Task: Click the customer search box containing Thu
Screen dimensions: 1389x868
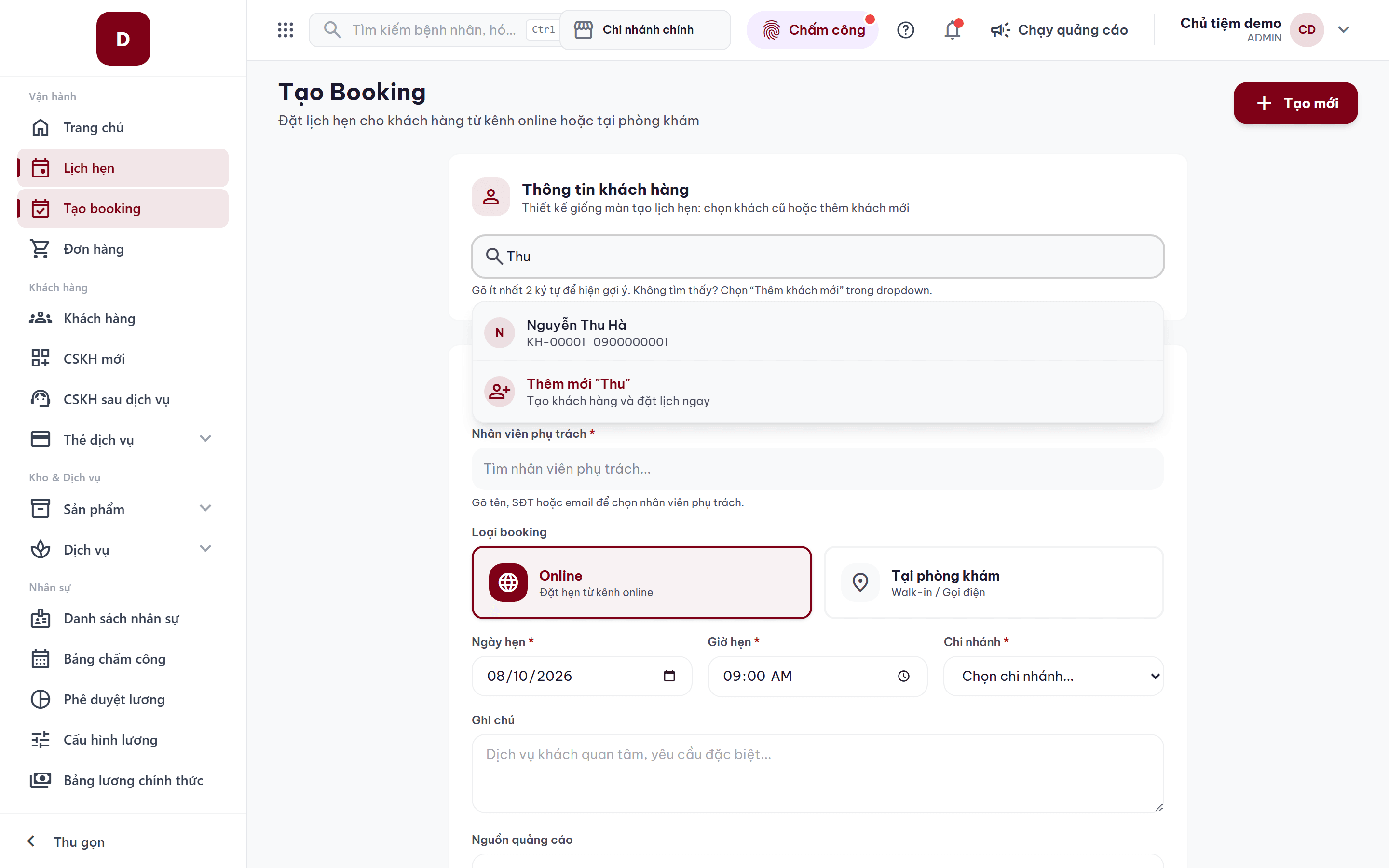Action: [817, 257]
